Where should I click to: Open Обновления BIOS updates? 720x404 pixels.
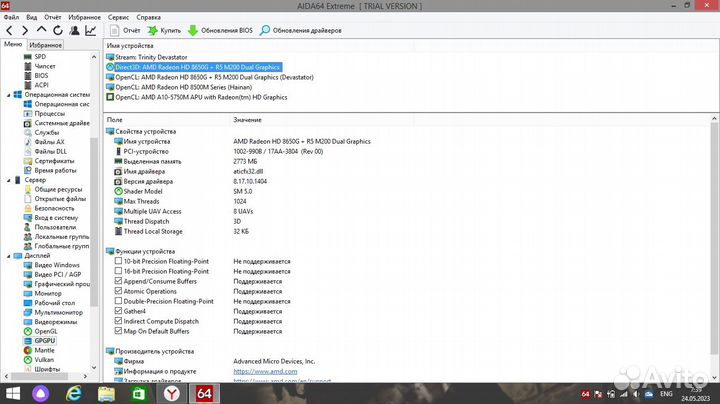pos(220,31)
